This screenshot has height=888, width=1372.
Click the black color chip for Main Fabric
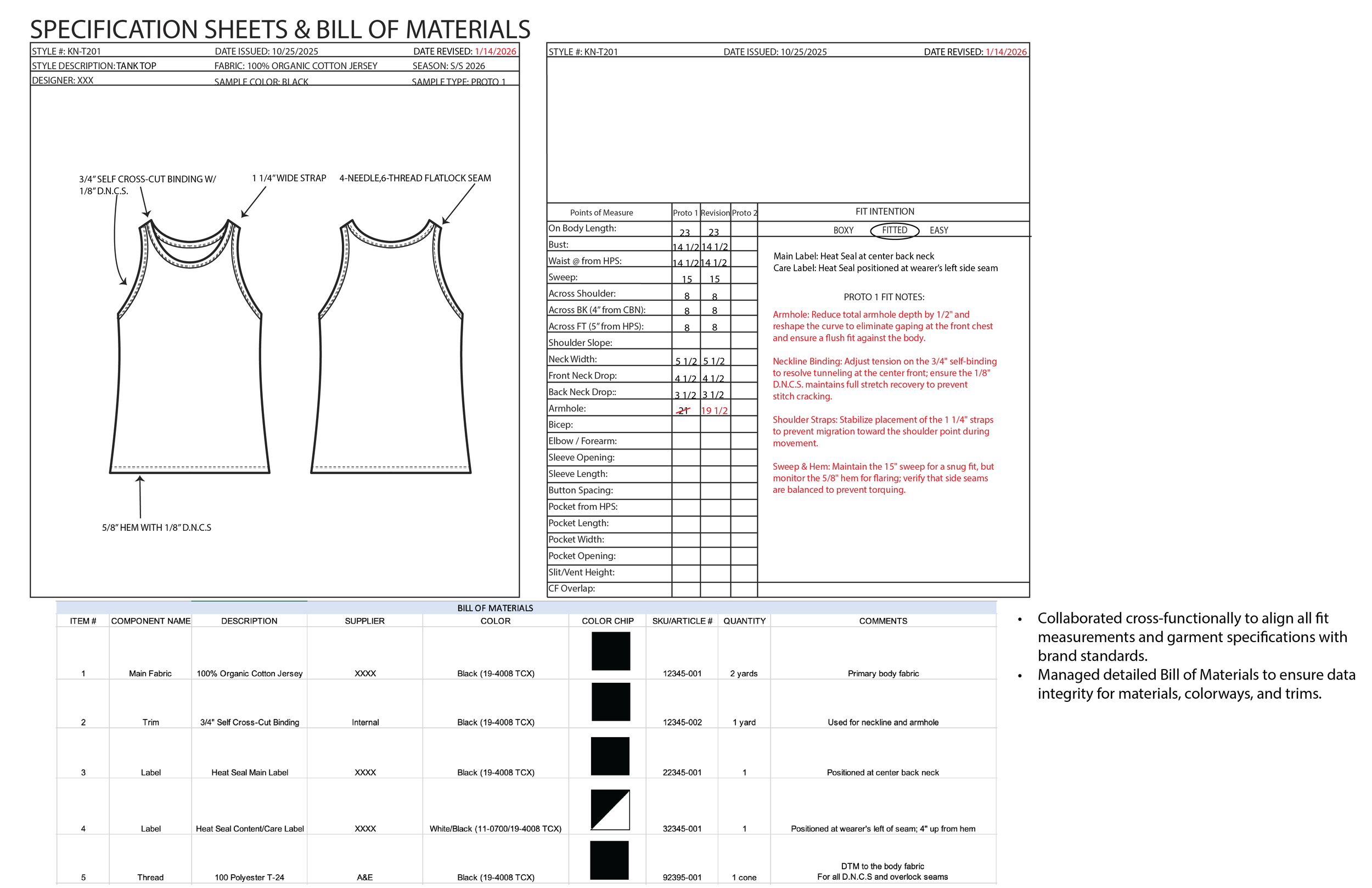click(x=610, y=651)
